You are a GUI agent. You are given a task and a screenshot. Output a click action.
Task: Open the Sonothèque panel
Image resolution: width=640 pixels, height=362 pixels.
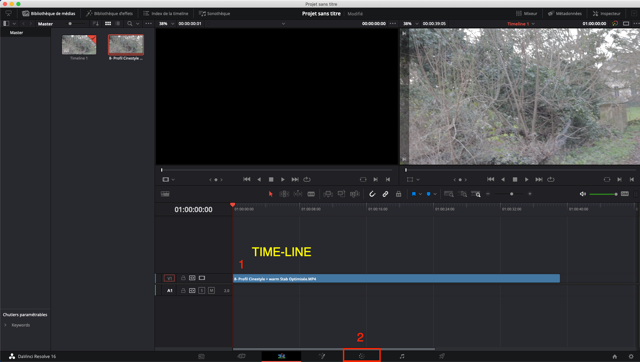point(215,13)
